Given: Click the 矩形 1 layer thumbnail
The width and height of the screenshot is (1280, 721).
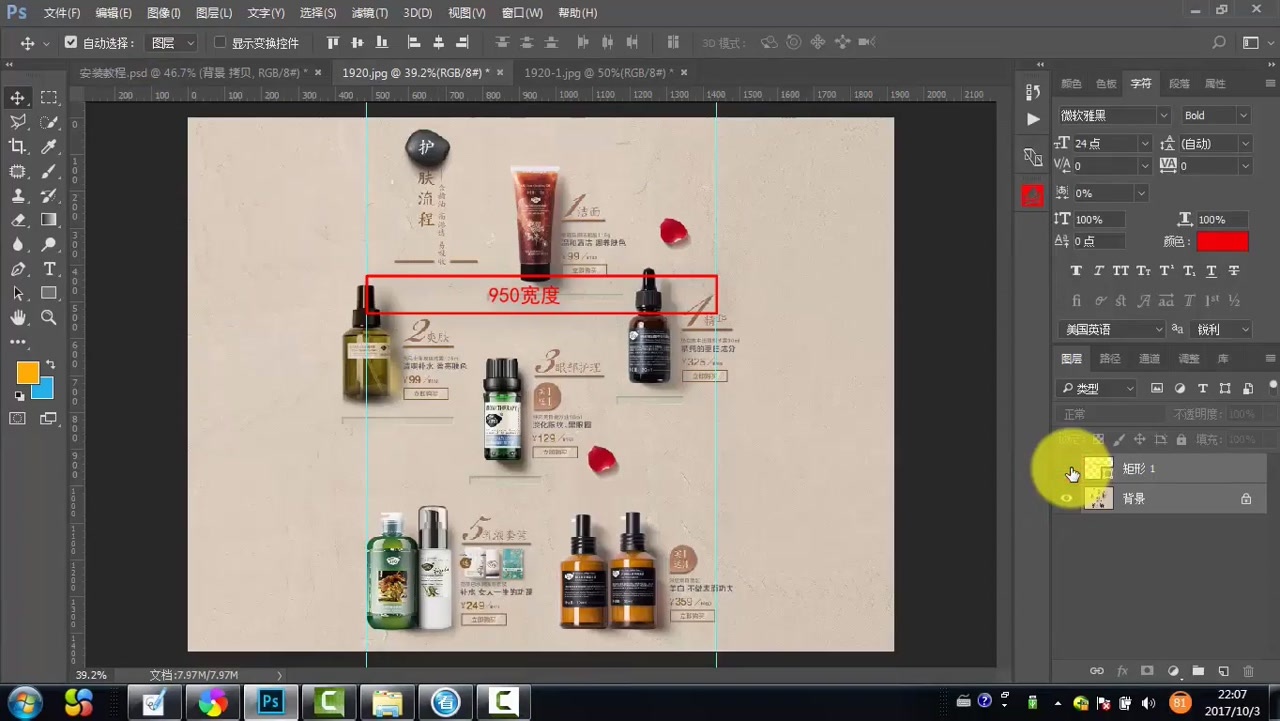Looking at the screenshot, I should click(x=1098, y=468).
